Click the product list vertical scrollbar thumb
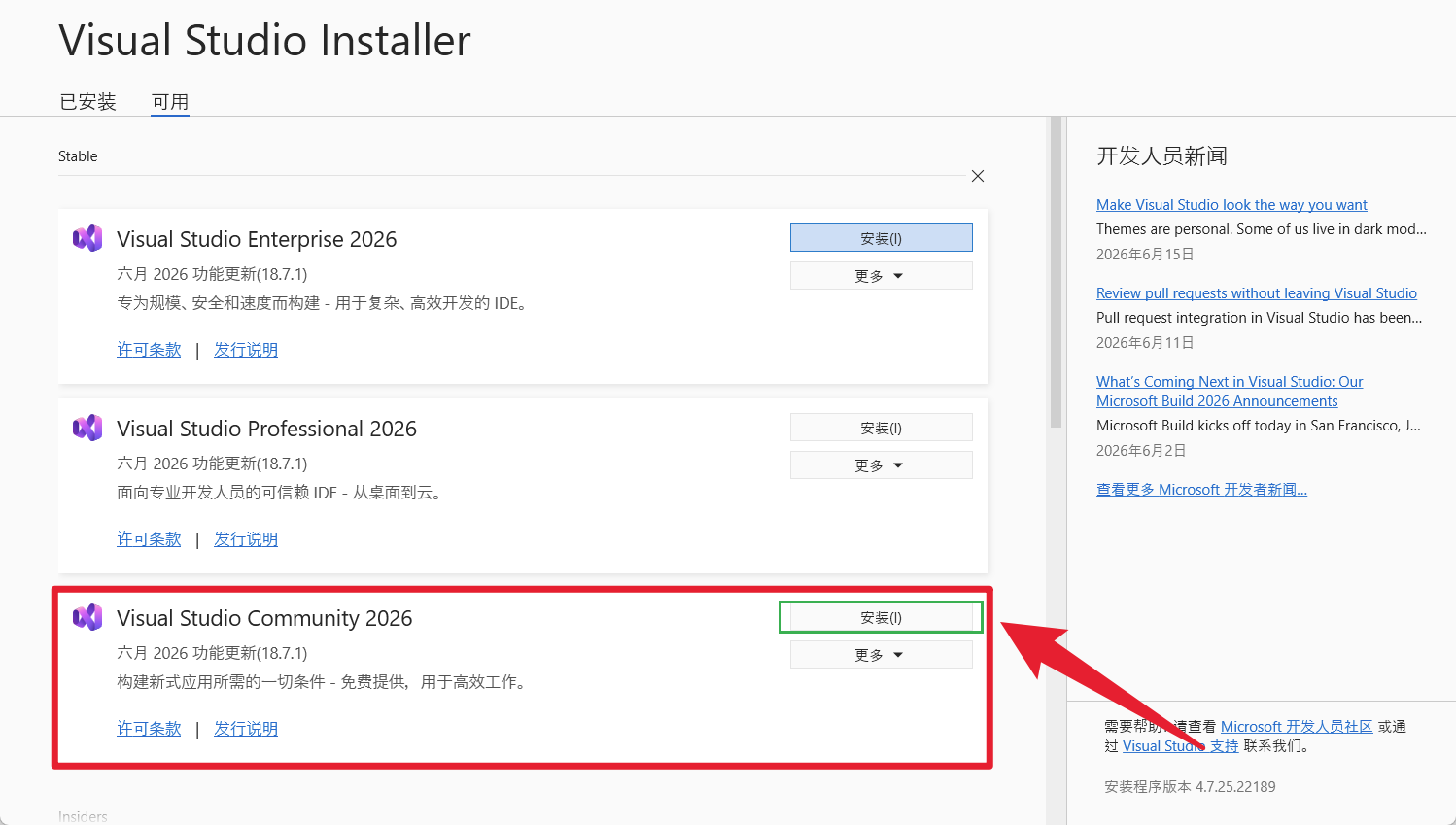The height and width of the screenshot is (825, 1456). 1056,272
